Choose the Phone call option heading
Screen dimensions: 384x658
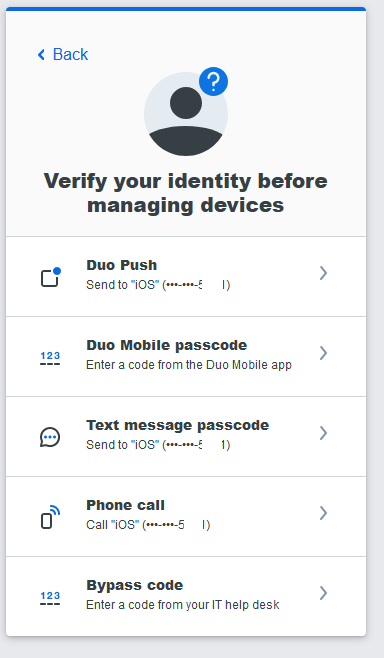click(x=125, y=505)
